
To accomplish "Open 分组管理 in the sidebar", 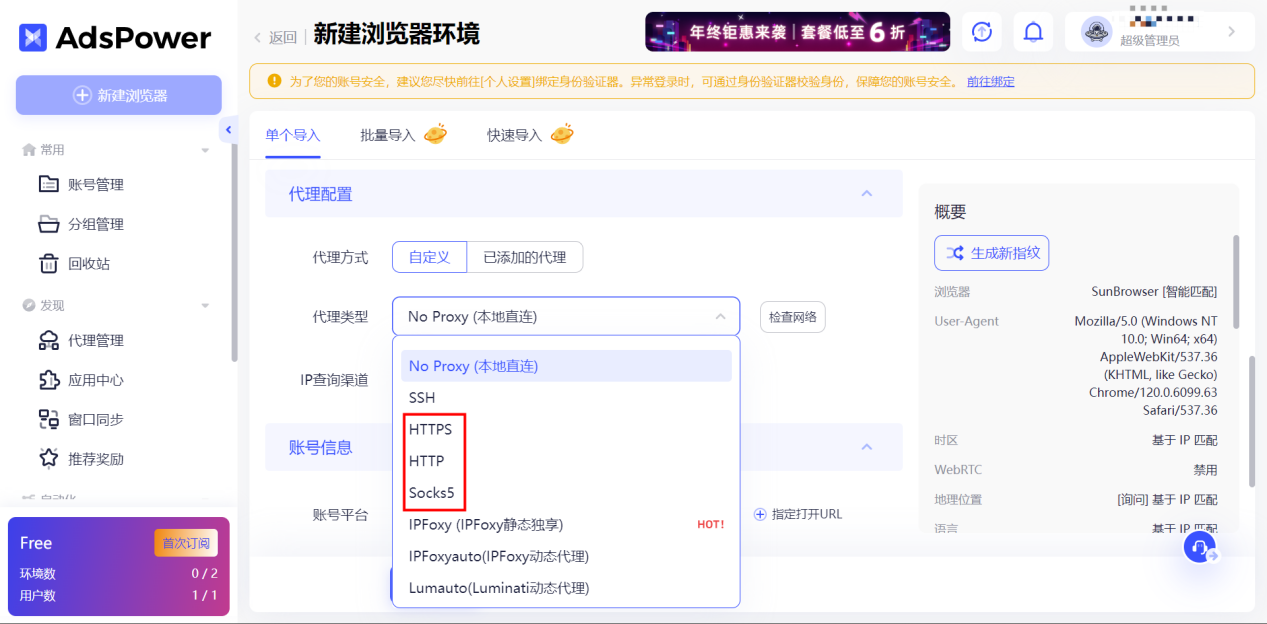I will click(x=96, y=224).
